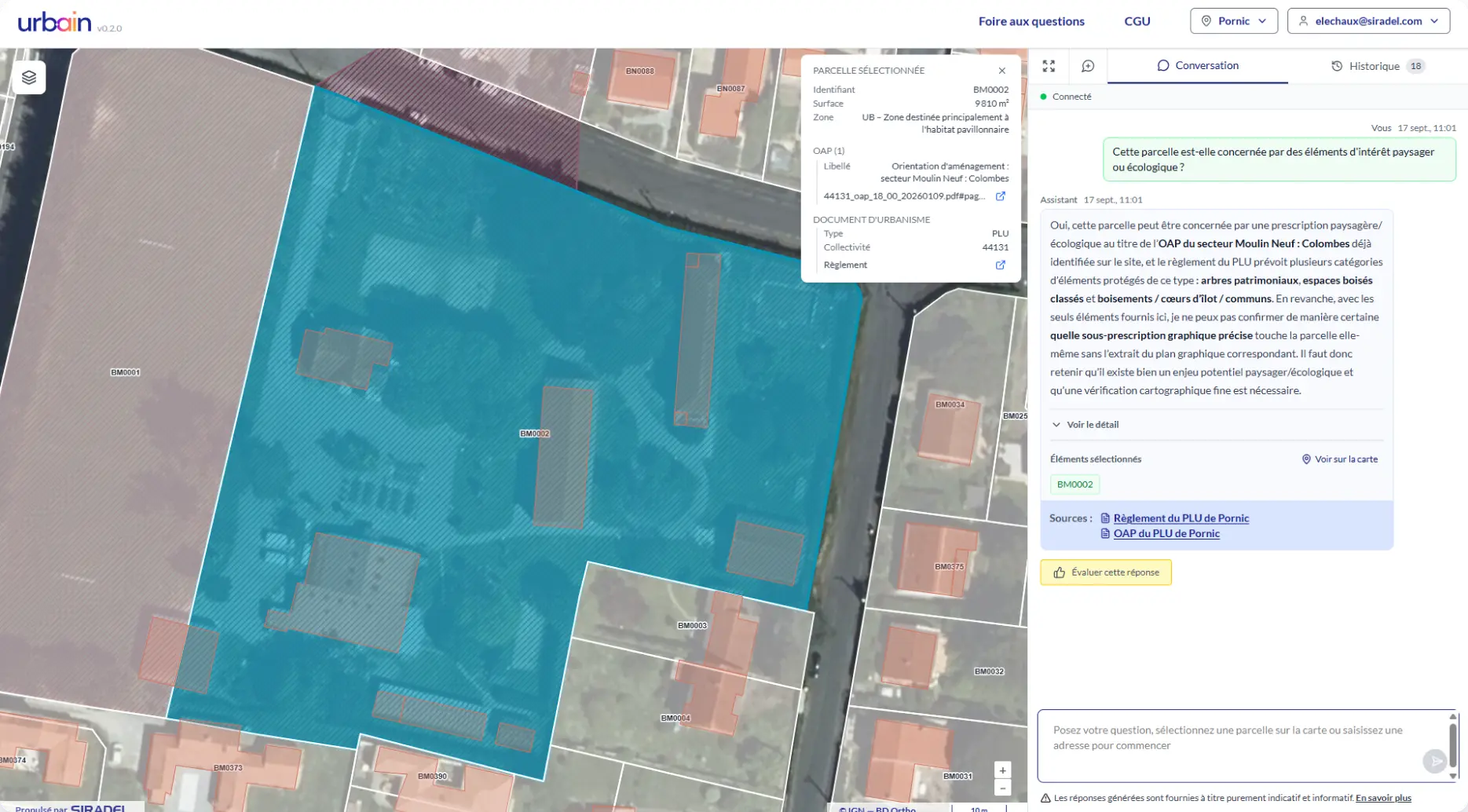Open the map layers panel

click(29, 77)
